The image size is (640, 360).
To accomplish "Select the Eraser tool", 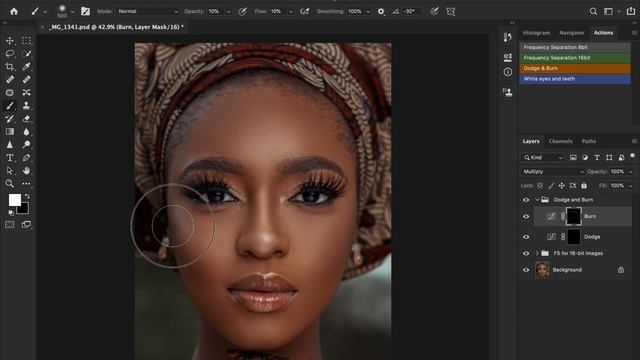I will tap(27, 119).
